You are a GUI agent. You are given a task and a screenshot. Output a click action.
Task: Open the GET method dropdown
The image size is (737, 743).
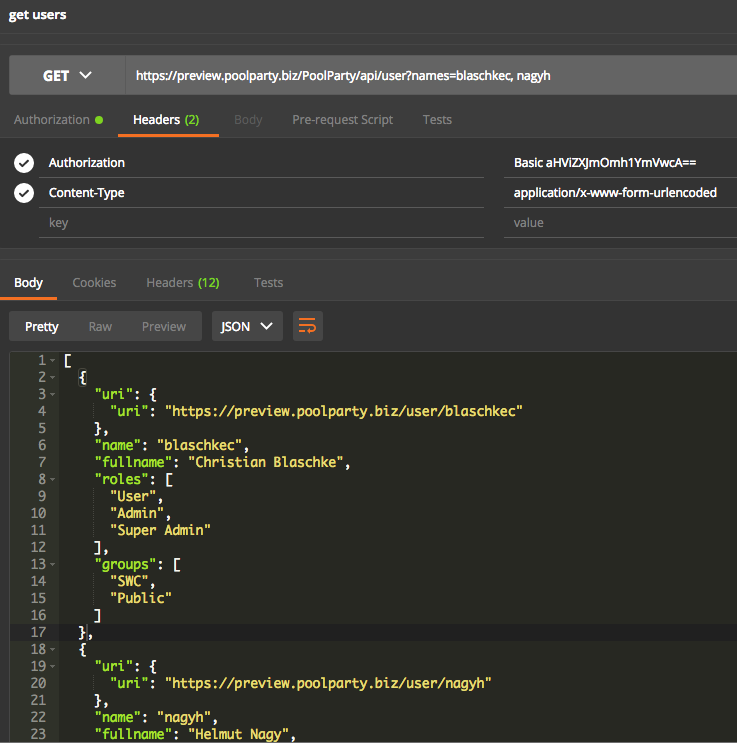[x=67, y=76]
